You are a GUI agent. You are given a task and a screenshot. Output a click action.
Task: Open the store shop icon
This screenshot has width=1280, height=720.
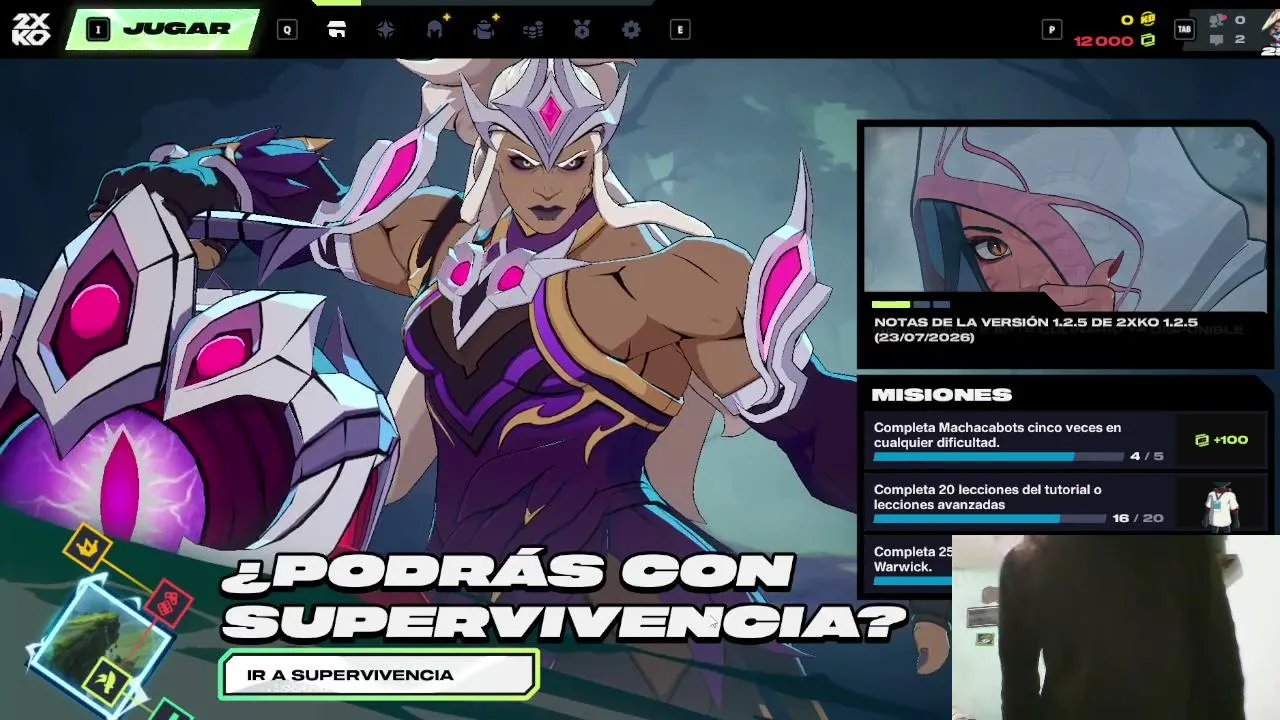pyautogui.click(x=337, y=29)
